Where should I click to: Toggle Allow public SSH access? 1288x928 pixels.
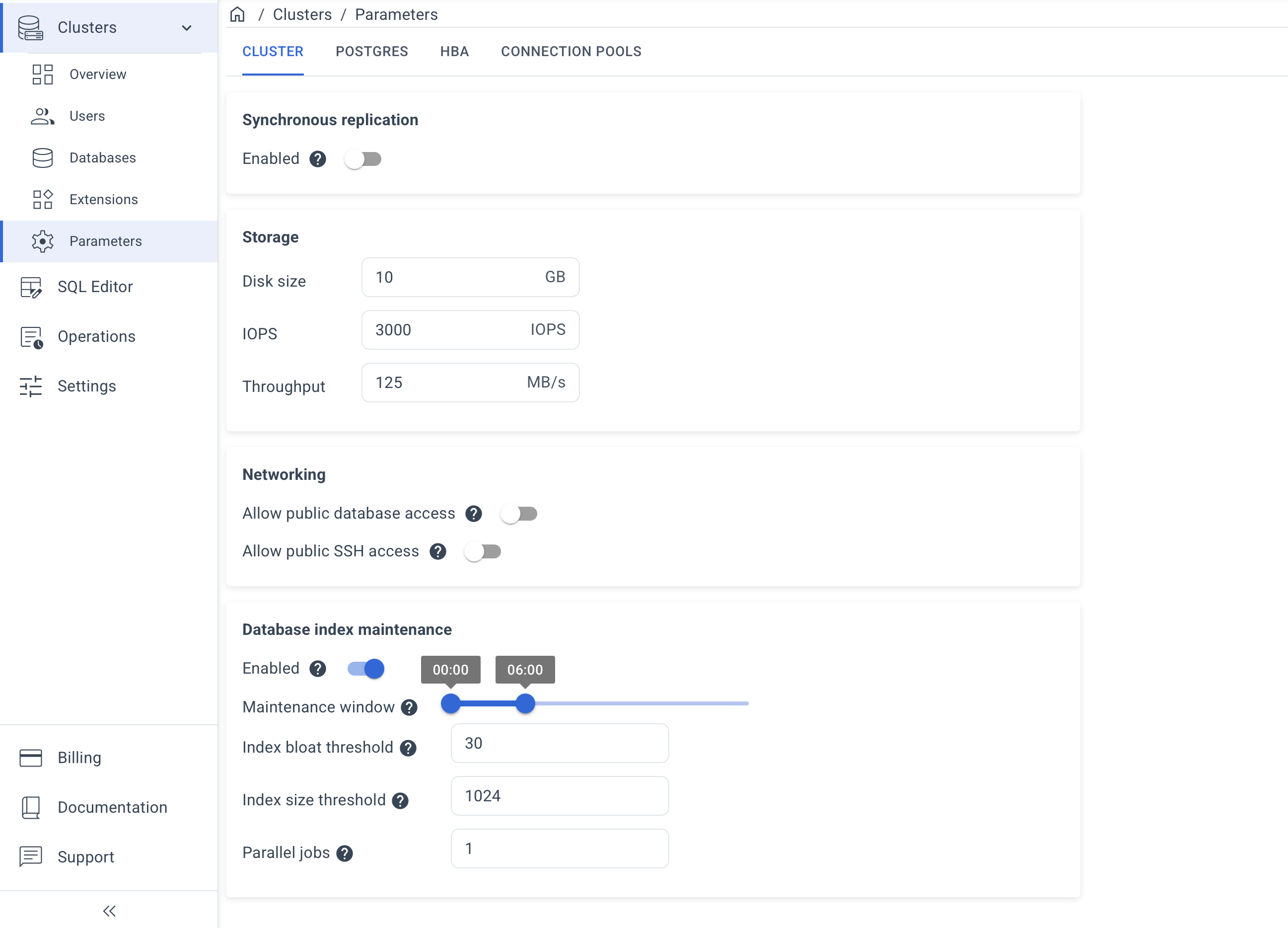pos(483,552)
